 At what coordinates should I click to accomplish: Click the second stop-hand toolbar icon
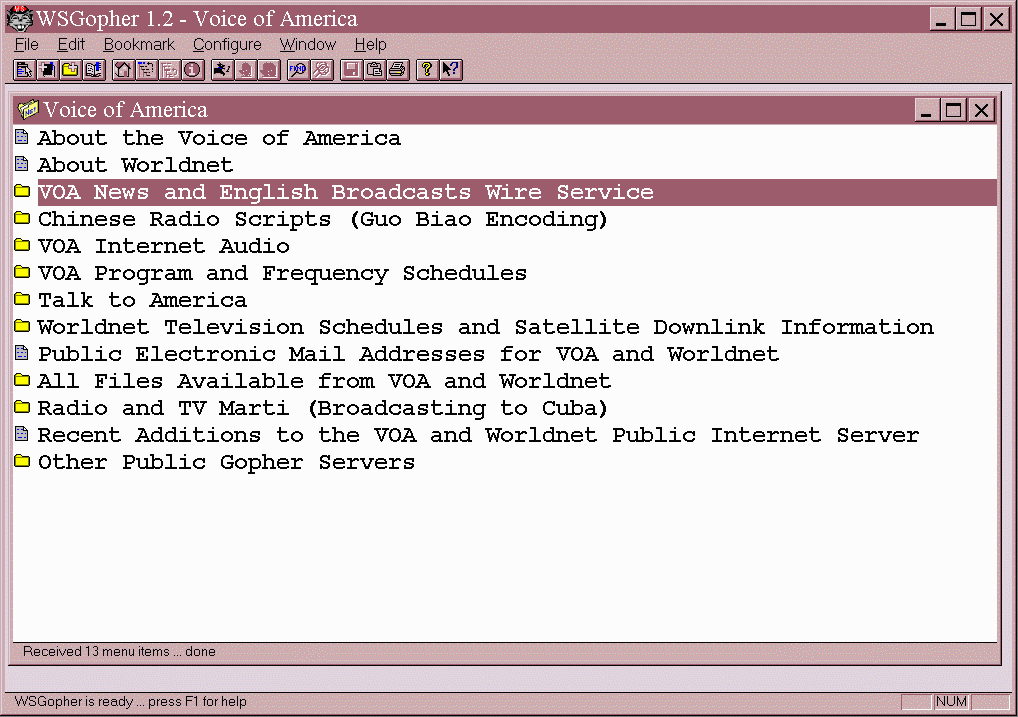pyautogui.click(x=269, y=69)
